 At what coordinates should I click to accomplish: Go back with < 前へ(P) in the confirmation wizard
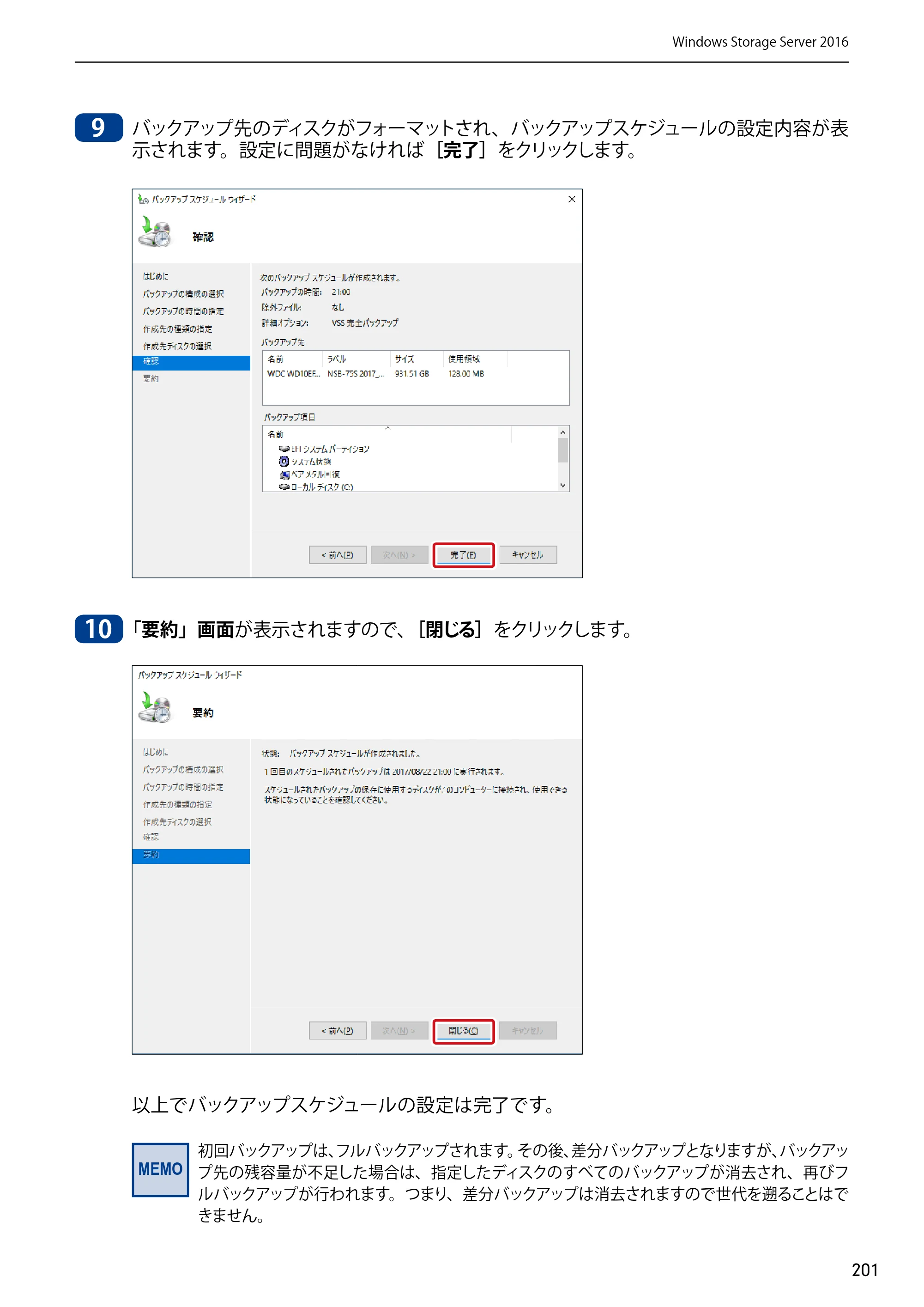coord(338,555)
